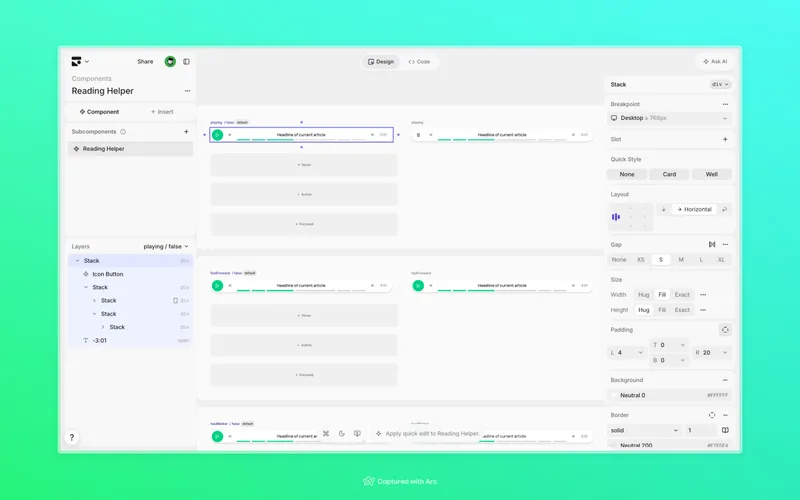The image size is (800, 500).
Task: Click play button in playing/false default variant
Action: (217, 135)
